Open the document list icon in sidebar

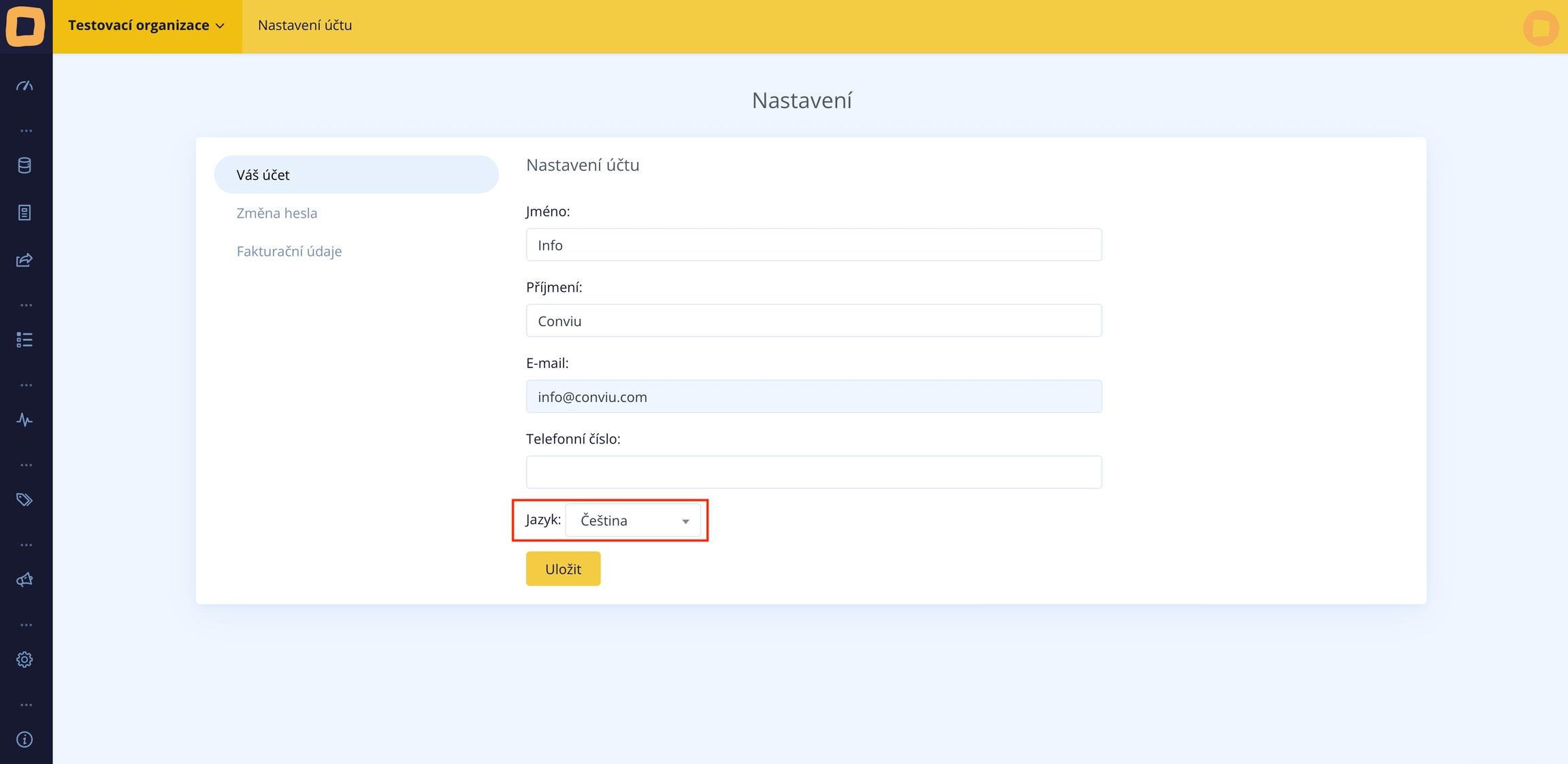click(24, 213)
